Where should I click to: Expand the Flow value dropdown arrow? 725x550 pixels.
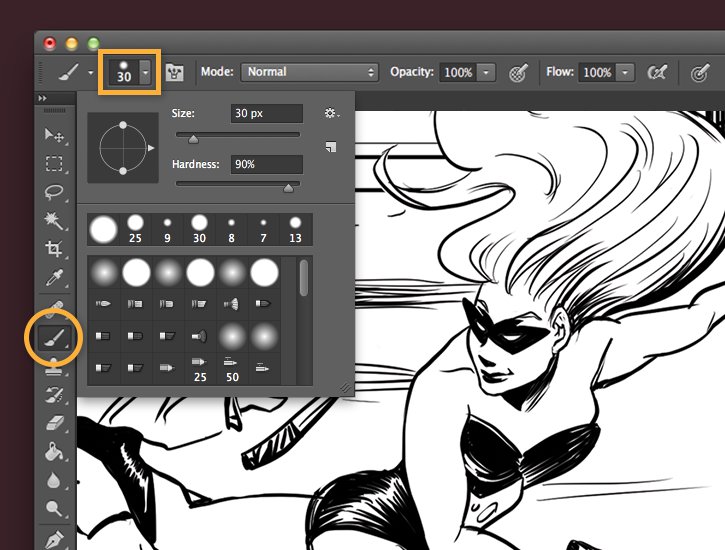tap(625, 73)
